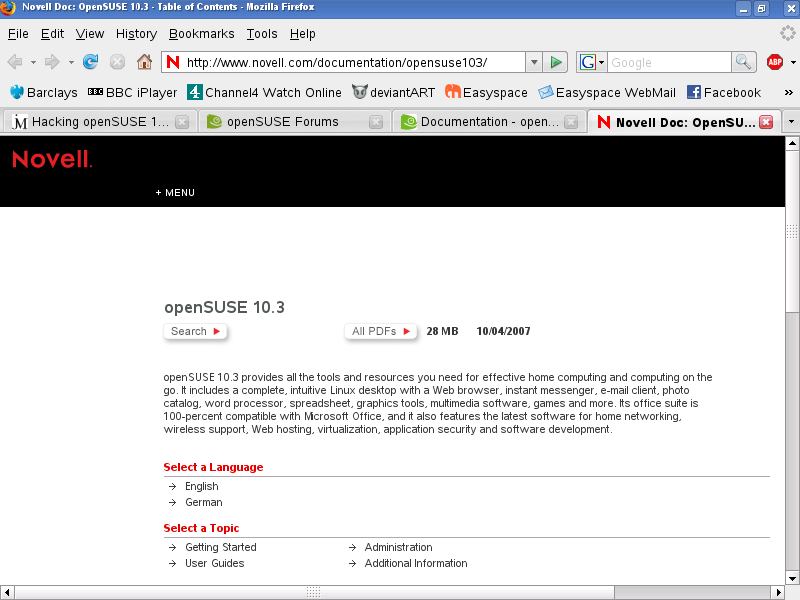Reload the current page
This screenshot has height=600, width=800.
tap(90, 62)
